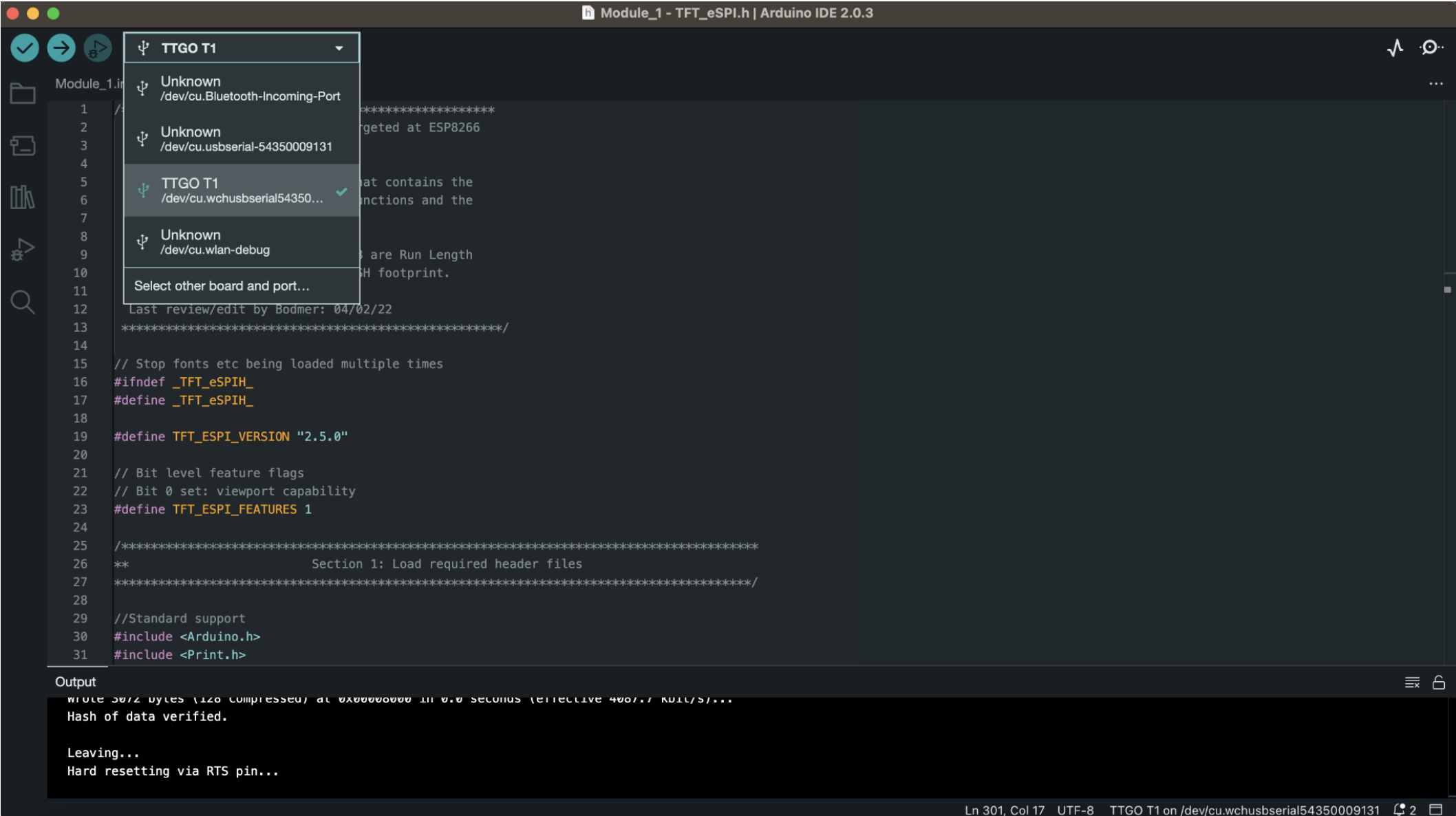Click TTGO T1 on /dev/cu.wchusbserial status entry

click(1245, 810)
